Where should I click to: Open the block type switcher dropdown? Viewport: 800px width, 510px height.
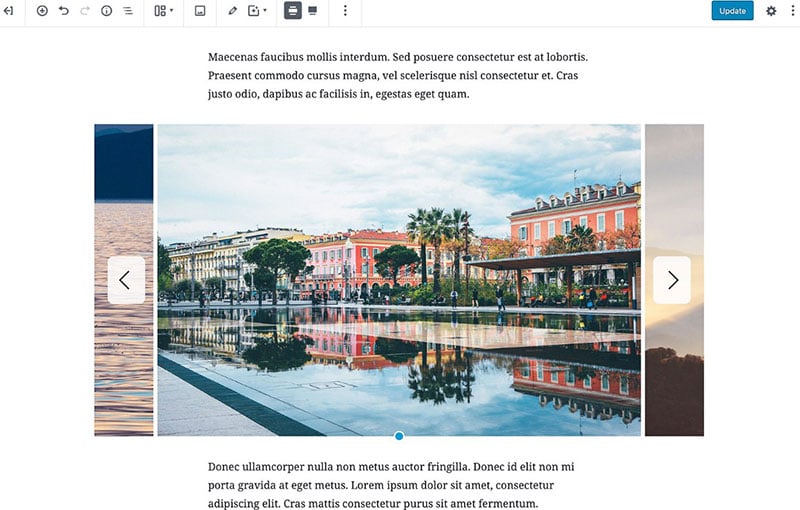(x=164, y=11)
